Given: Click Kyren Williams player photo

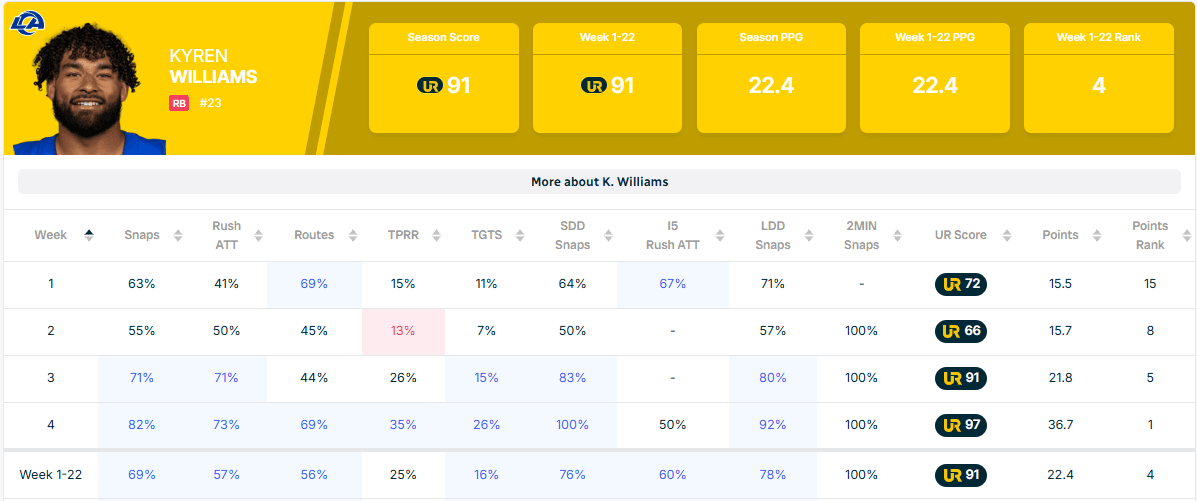Looking at the screenshot, I should pos(89,88).
